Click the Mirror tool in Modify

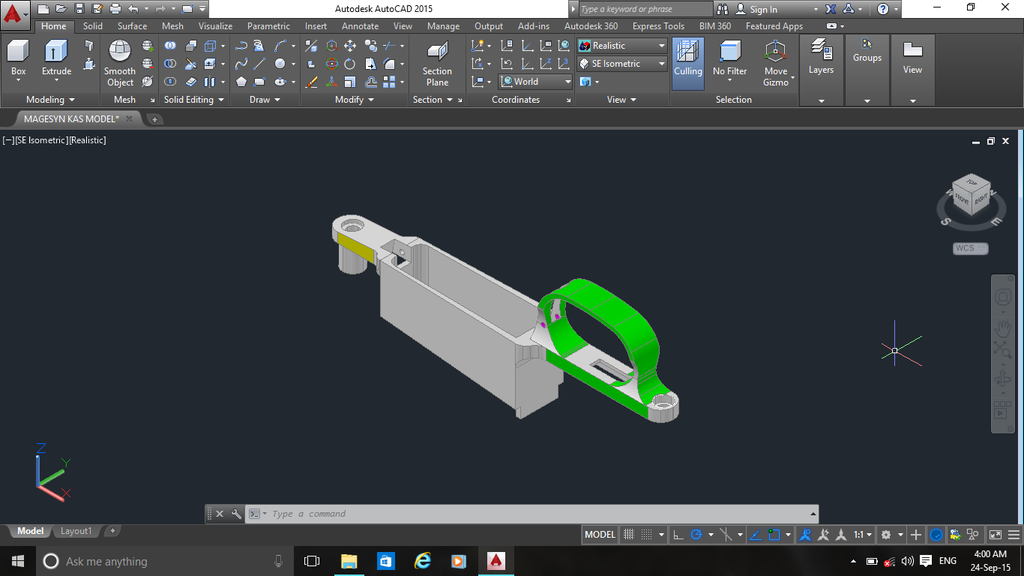point(311,46)
